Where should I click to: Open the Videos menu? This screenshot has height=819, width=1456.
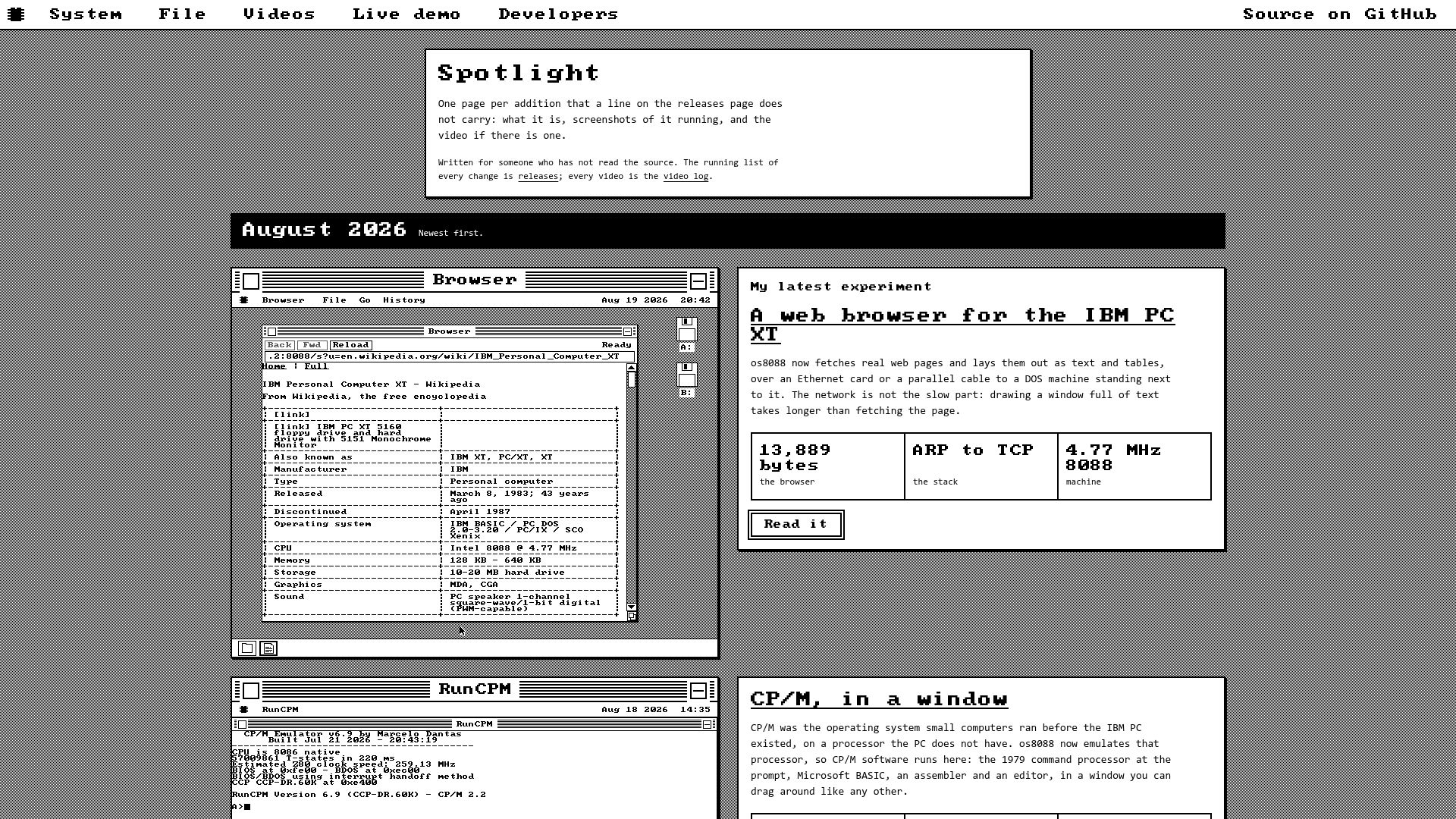pyautogui.click(x=279, y=14)
